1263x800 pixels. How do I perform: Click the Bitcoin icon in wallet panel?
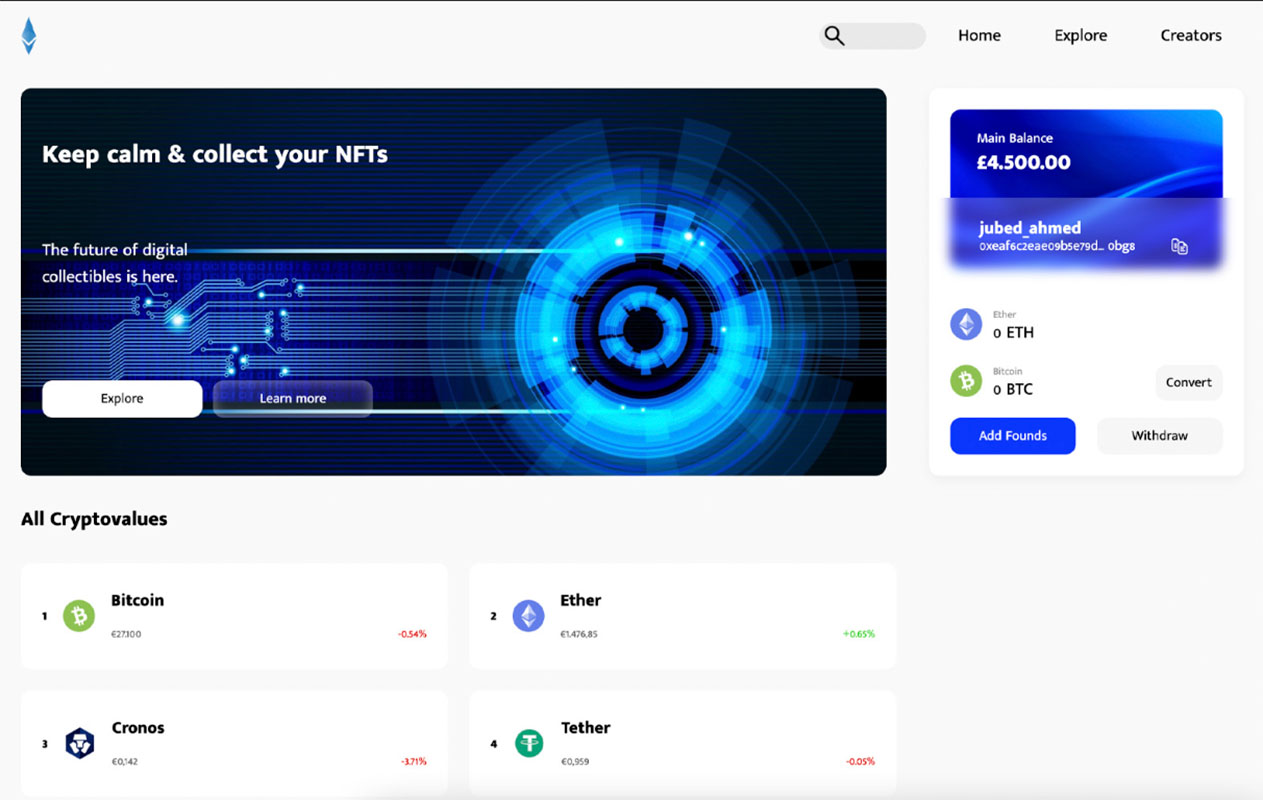(x=966, y=381)
